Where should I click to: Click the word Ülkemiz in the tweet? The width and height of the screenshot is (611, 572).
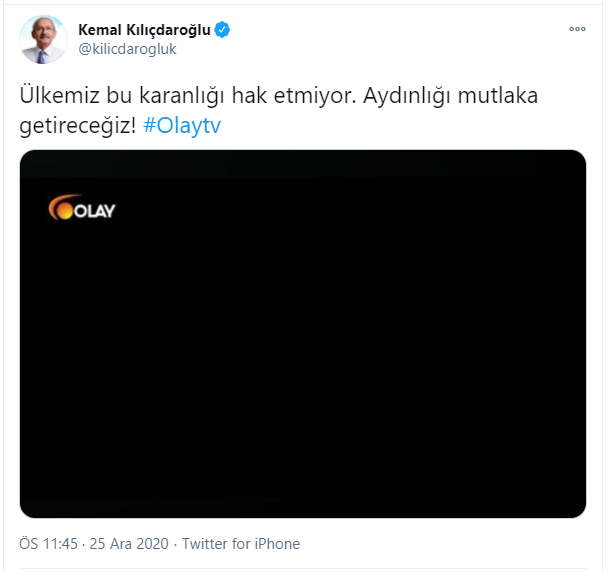click(x=60, y=95)
